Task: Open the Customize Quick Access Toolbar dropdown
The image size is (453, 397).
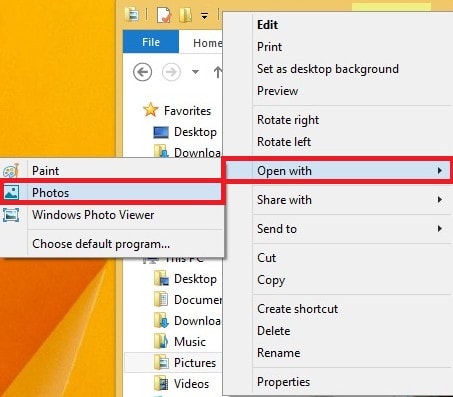Action: tap(204, 16)
